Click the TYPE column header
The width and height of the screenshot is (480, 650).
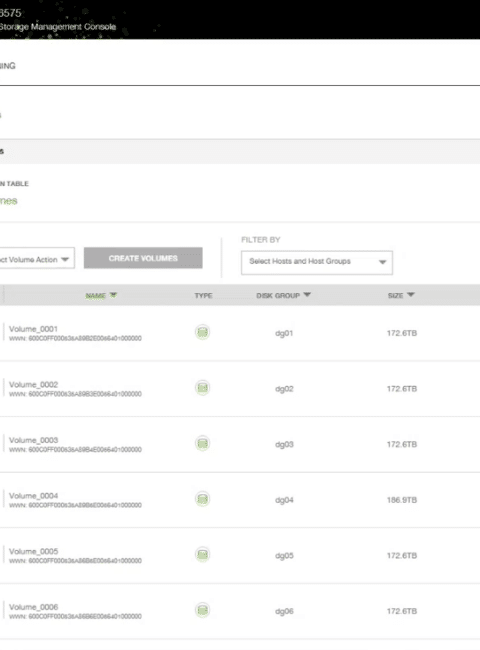[203, 296]
